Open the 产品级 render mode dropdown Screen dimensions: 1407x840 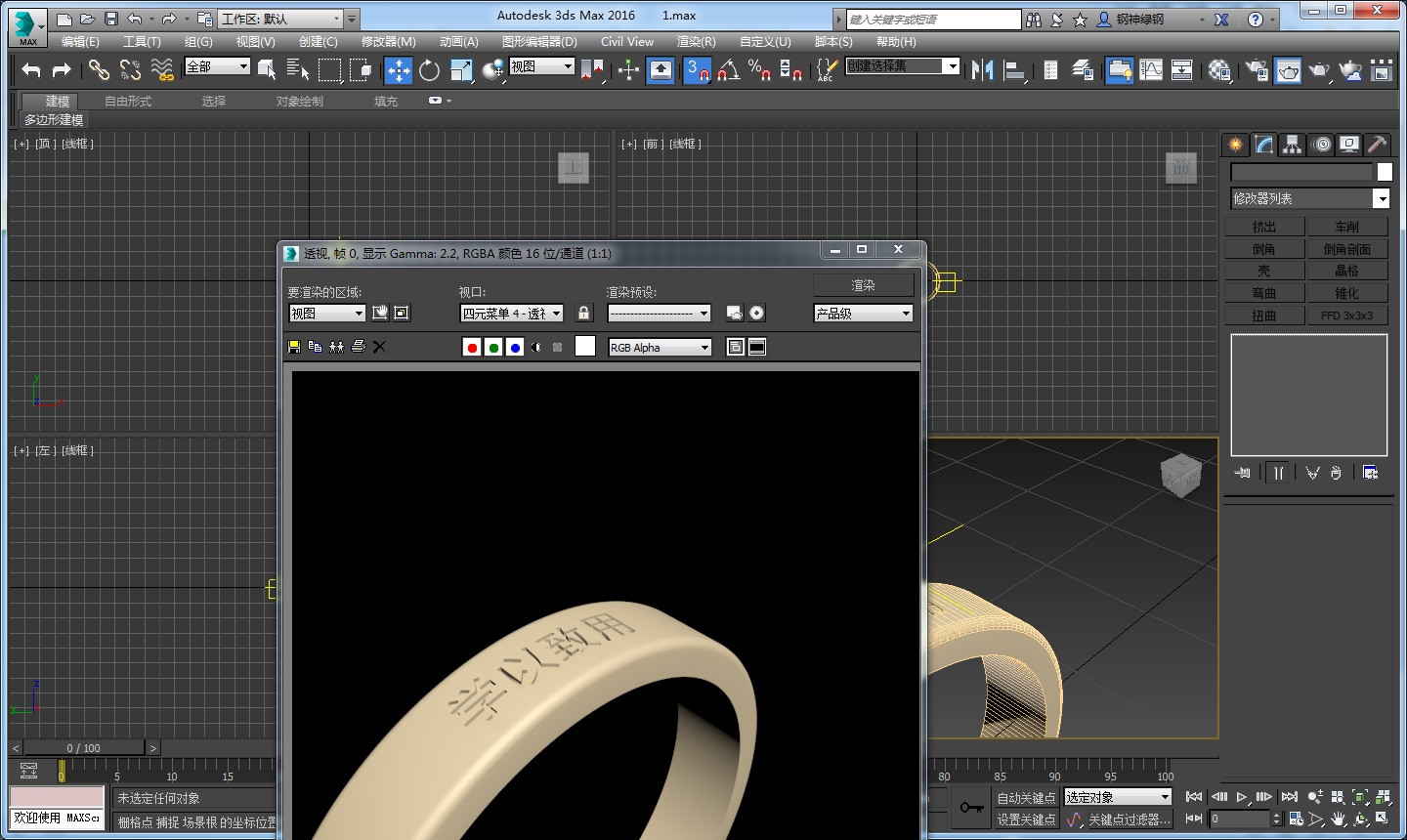click(864, 314)
